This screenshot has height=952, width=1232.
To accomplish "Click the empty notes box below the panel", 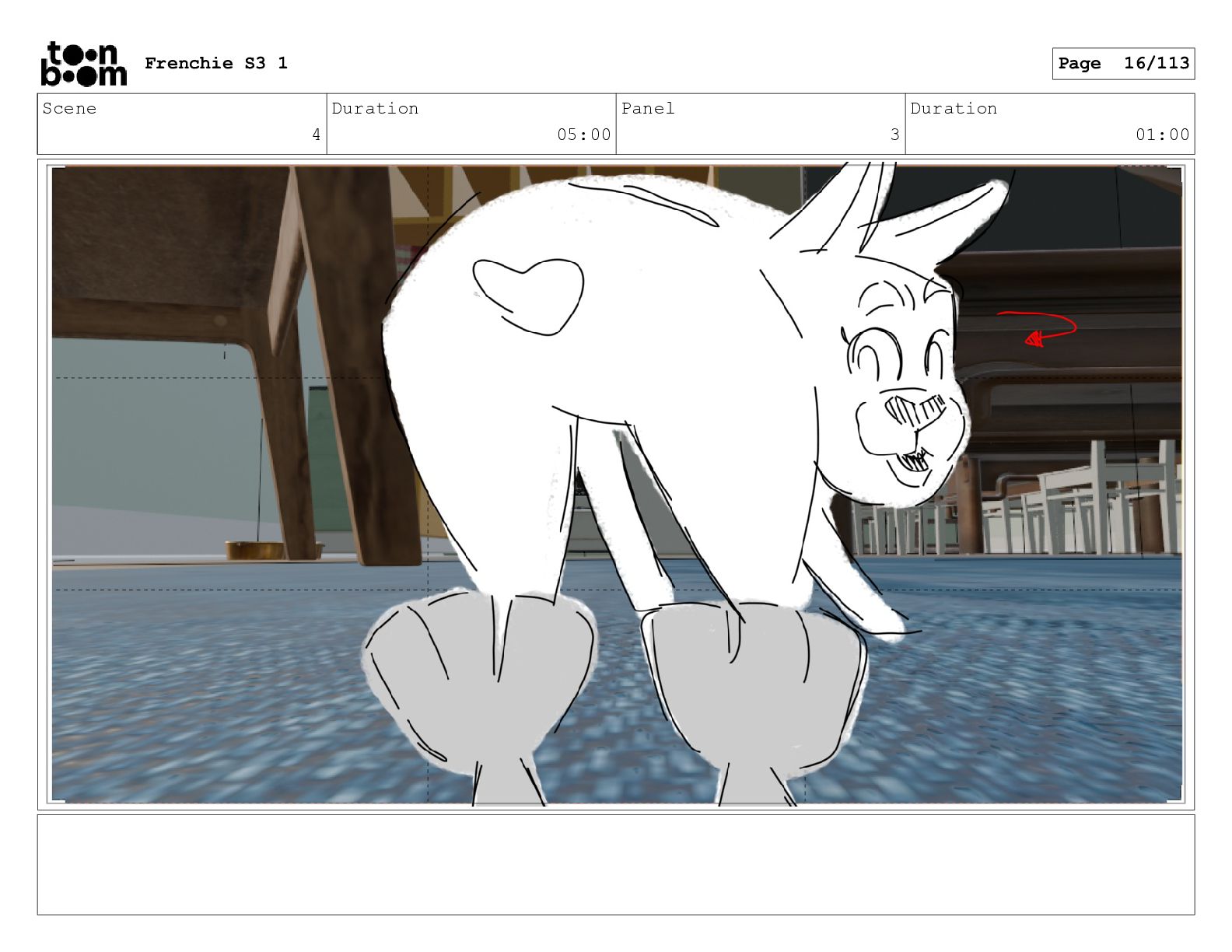I will click(616, 864).
